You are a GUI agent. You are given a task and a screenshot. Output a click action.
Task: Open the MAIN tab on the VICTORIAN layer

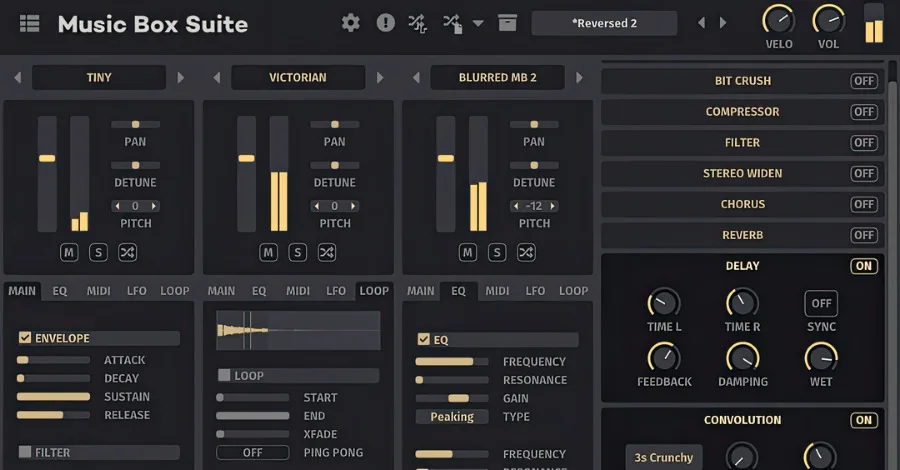pyautogui.click(x=221, y=291)
